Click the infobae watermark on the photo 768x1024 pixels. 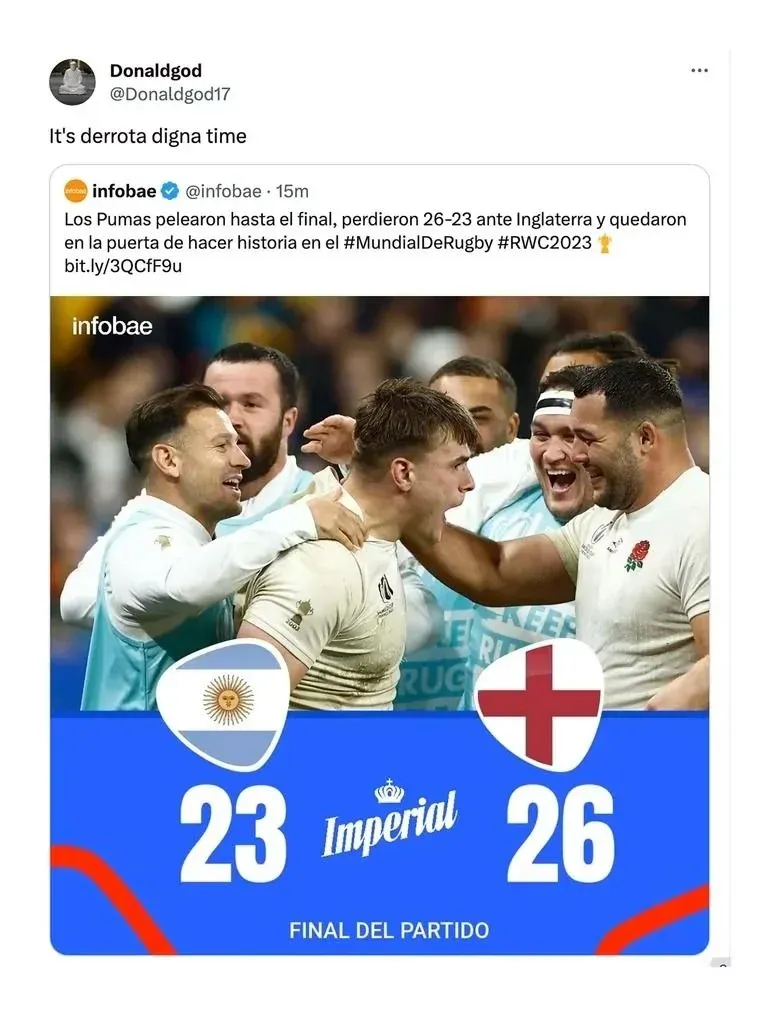(112, 326)
